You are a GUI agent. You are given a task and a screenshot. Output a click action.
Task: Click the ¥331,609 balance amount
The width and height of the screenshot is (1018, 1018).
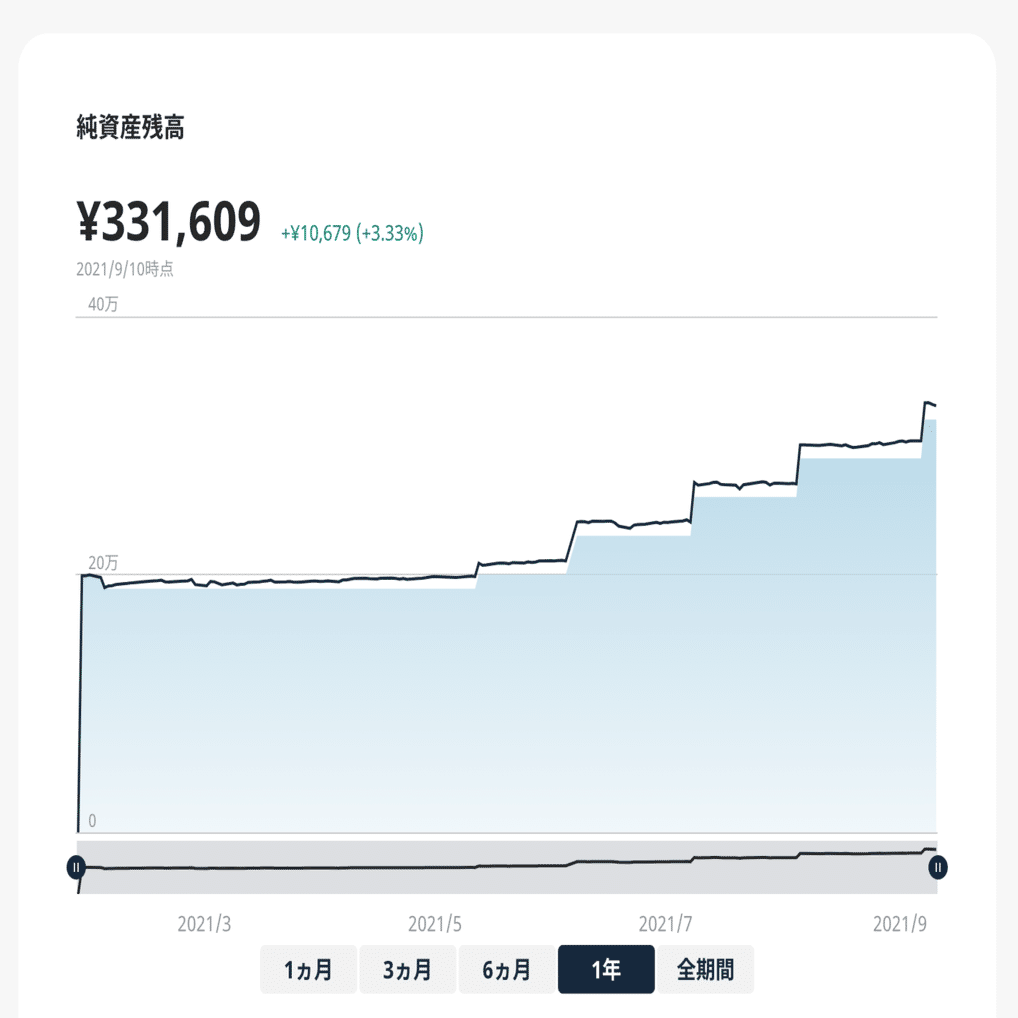point(168,221)
